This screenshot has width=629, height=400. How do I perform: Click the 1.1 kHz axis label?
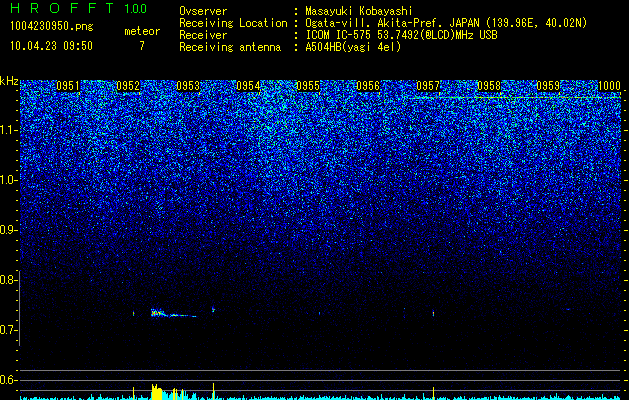pyautogui.click(x=8, y=130)
